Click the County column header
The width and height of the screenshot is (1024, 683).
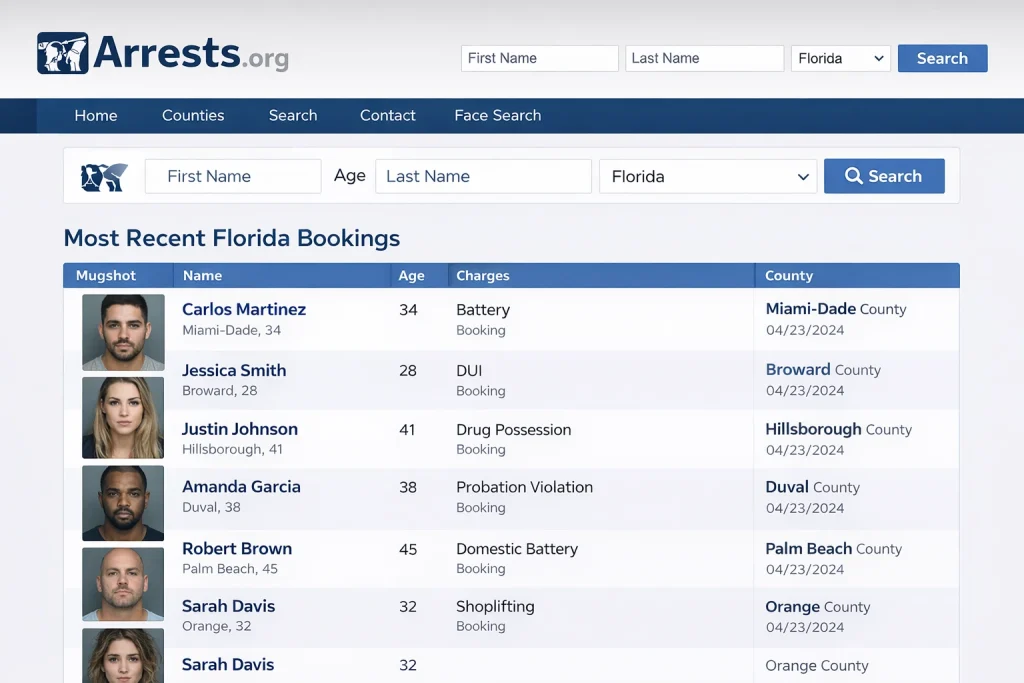(x=789, y=276)
